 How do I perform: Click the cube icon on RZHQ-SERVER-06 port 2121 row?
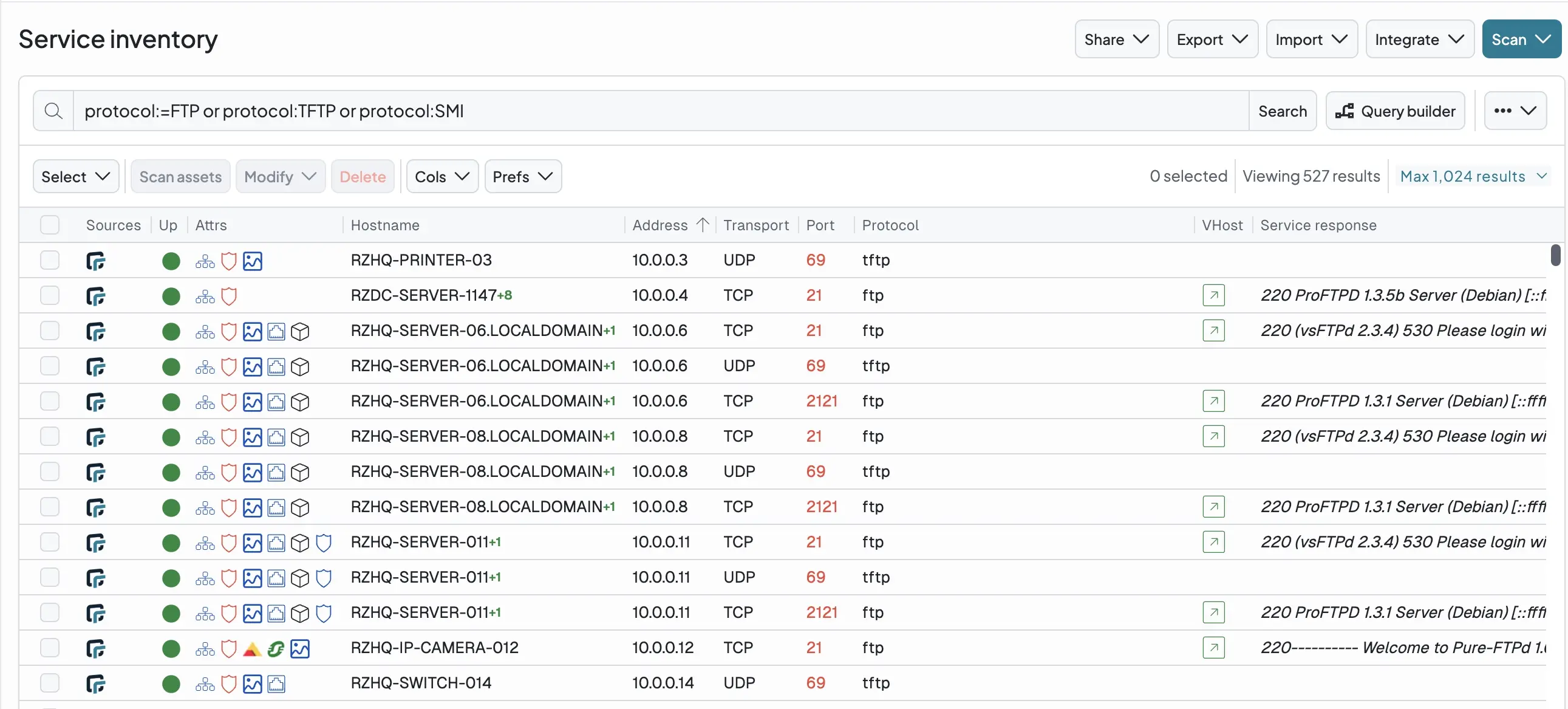(x=300, y=402)
